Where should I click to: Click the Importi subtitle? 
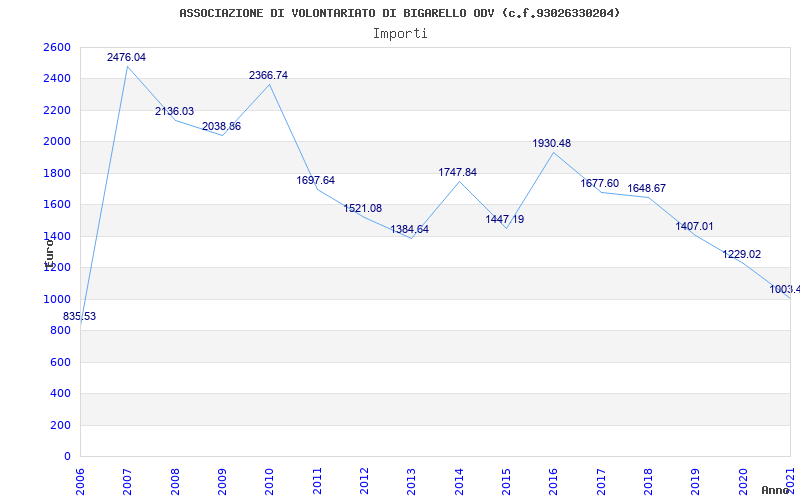400,34
